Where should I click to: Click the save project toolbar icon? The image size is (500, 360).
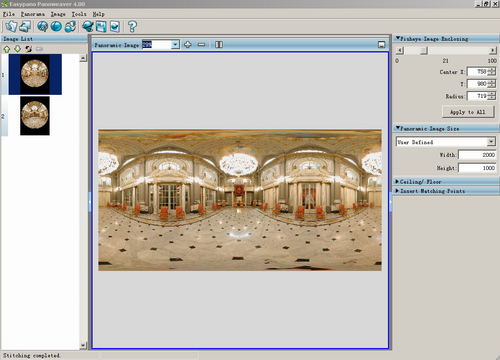(x=25, y=26)
